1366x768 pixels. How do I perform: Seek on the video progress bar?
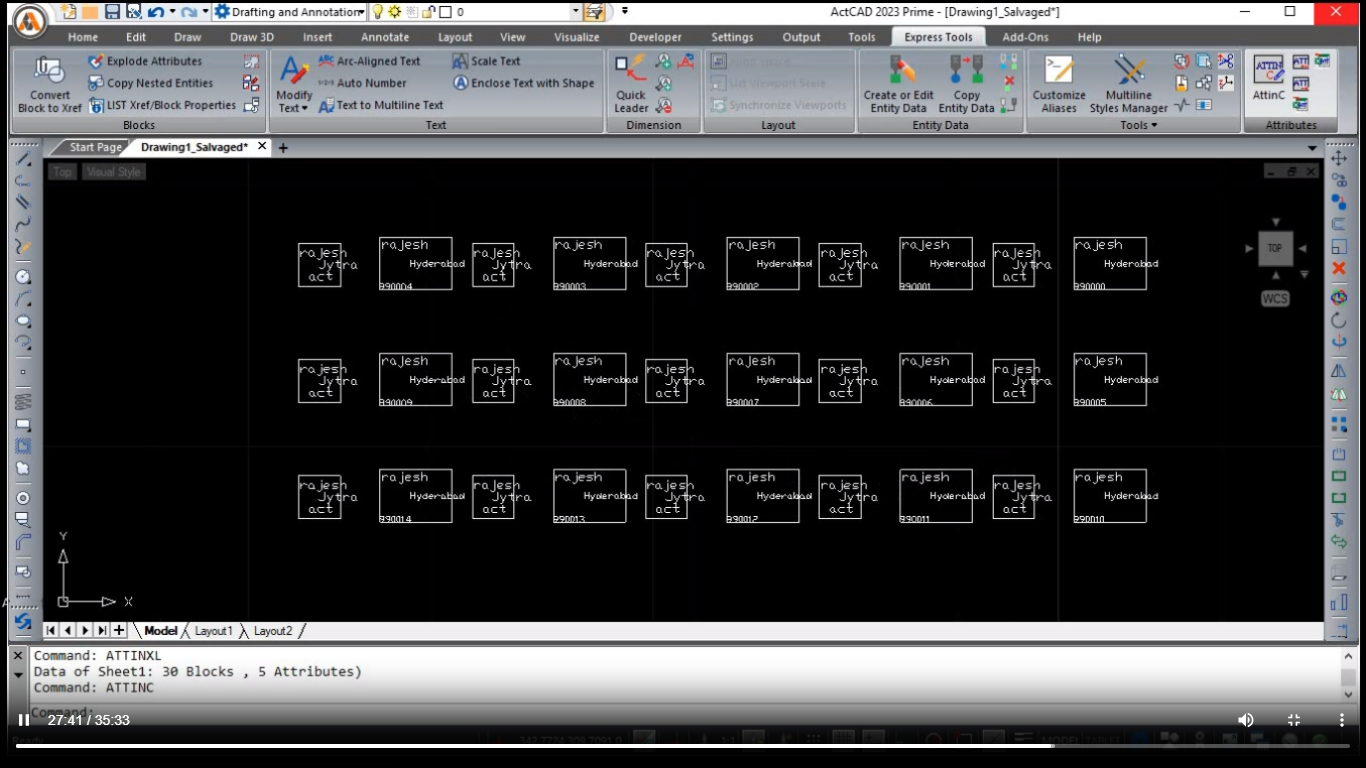tap(683, 745)
